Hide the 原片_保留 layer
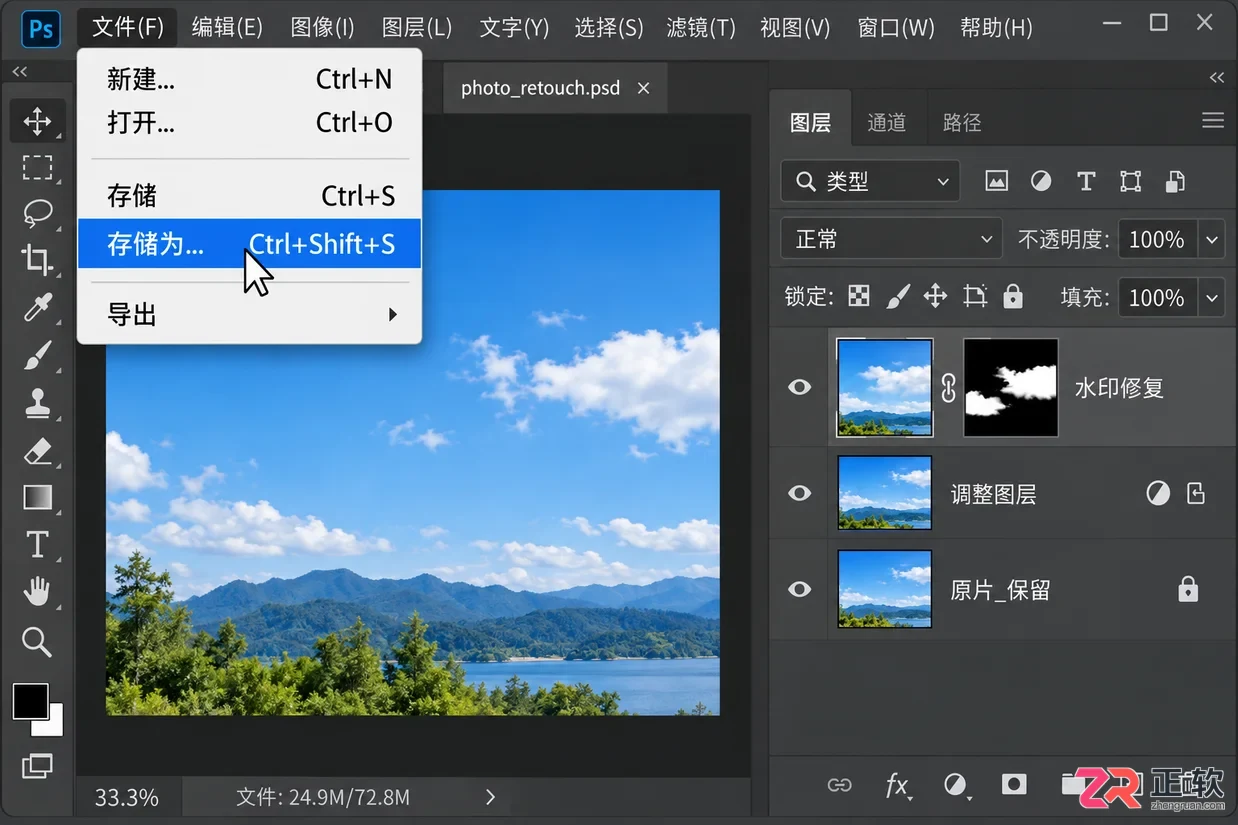Viewport: 1238px width, 825px height. pos(800,590)
